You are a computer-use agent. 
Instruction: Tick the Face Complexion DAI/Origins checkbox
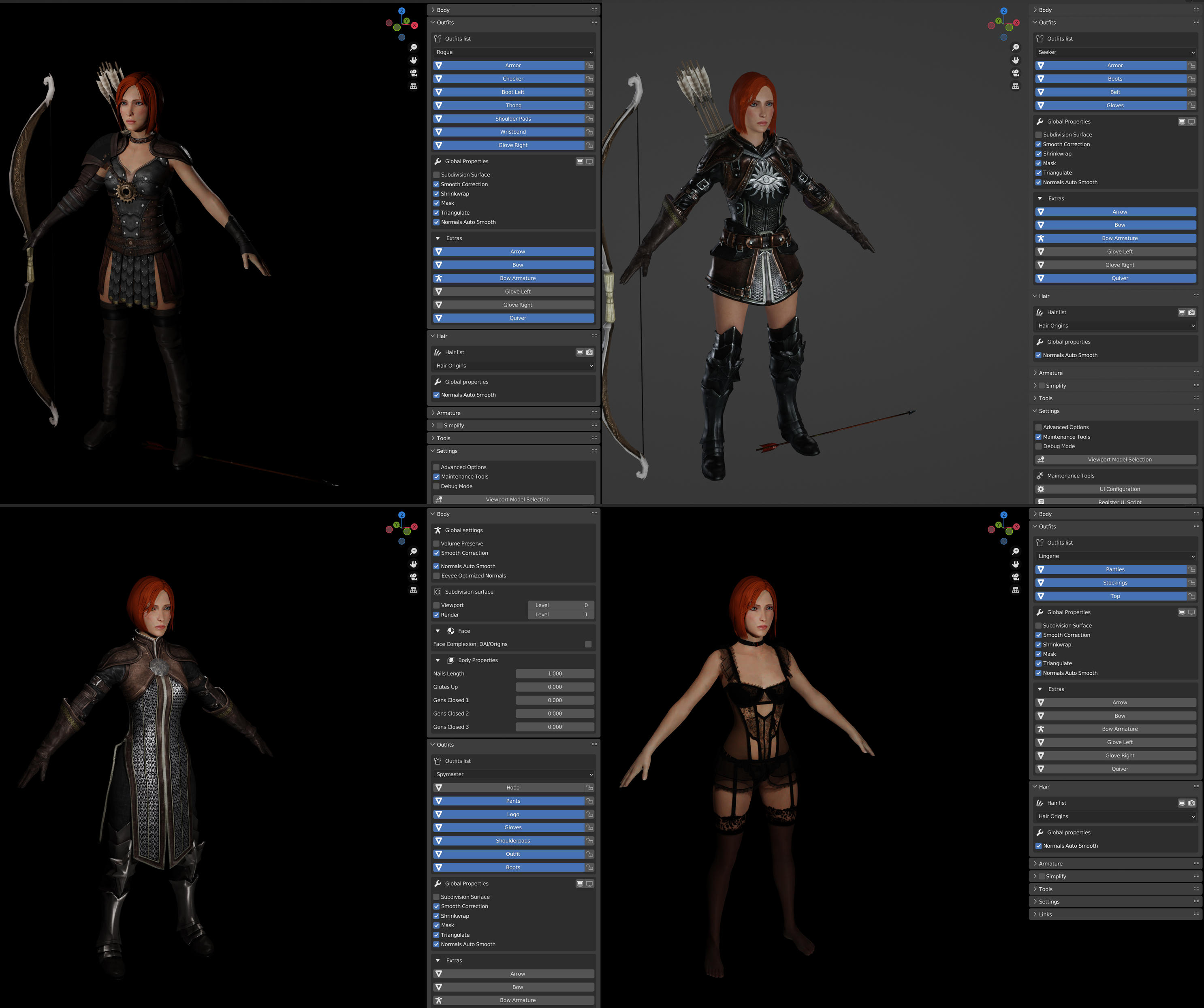pyautogui.click(x=588, y=644)
